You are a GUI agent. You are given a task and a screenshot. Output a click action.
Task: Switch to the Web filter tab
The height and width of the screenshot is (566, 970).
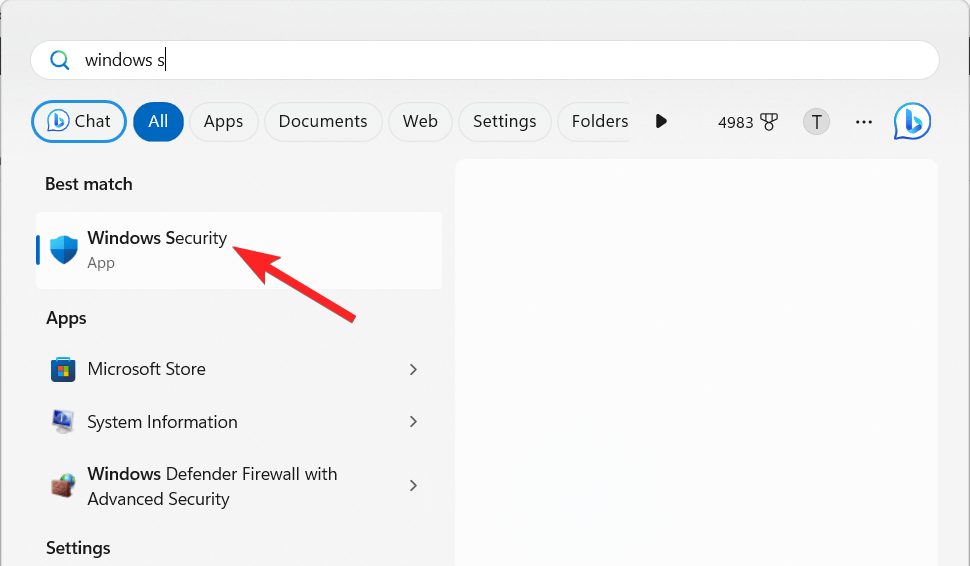tap(420, 121)
